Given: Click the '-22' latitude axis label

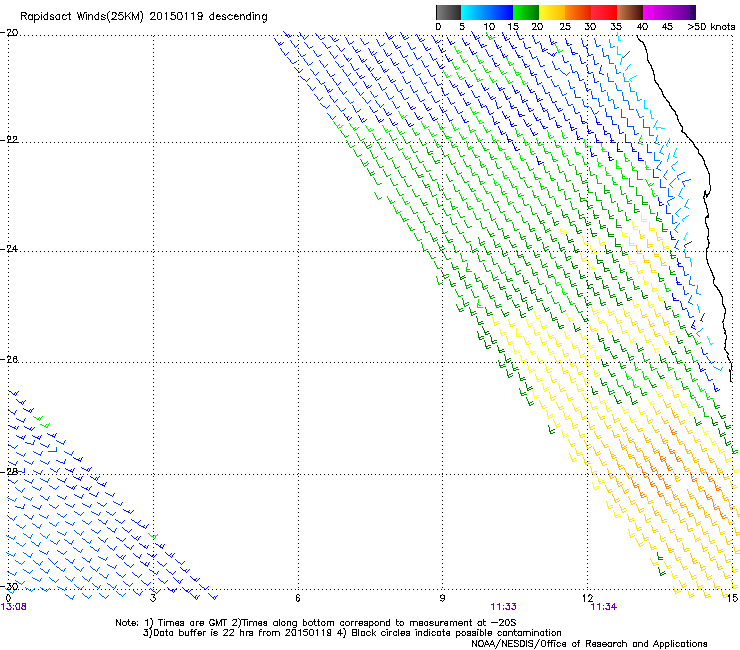Looking at the screenshot, I should [x=9, y=139].
